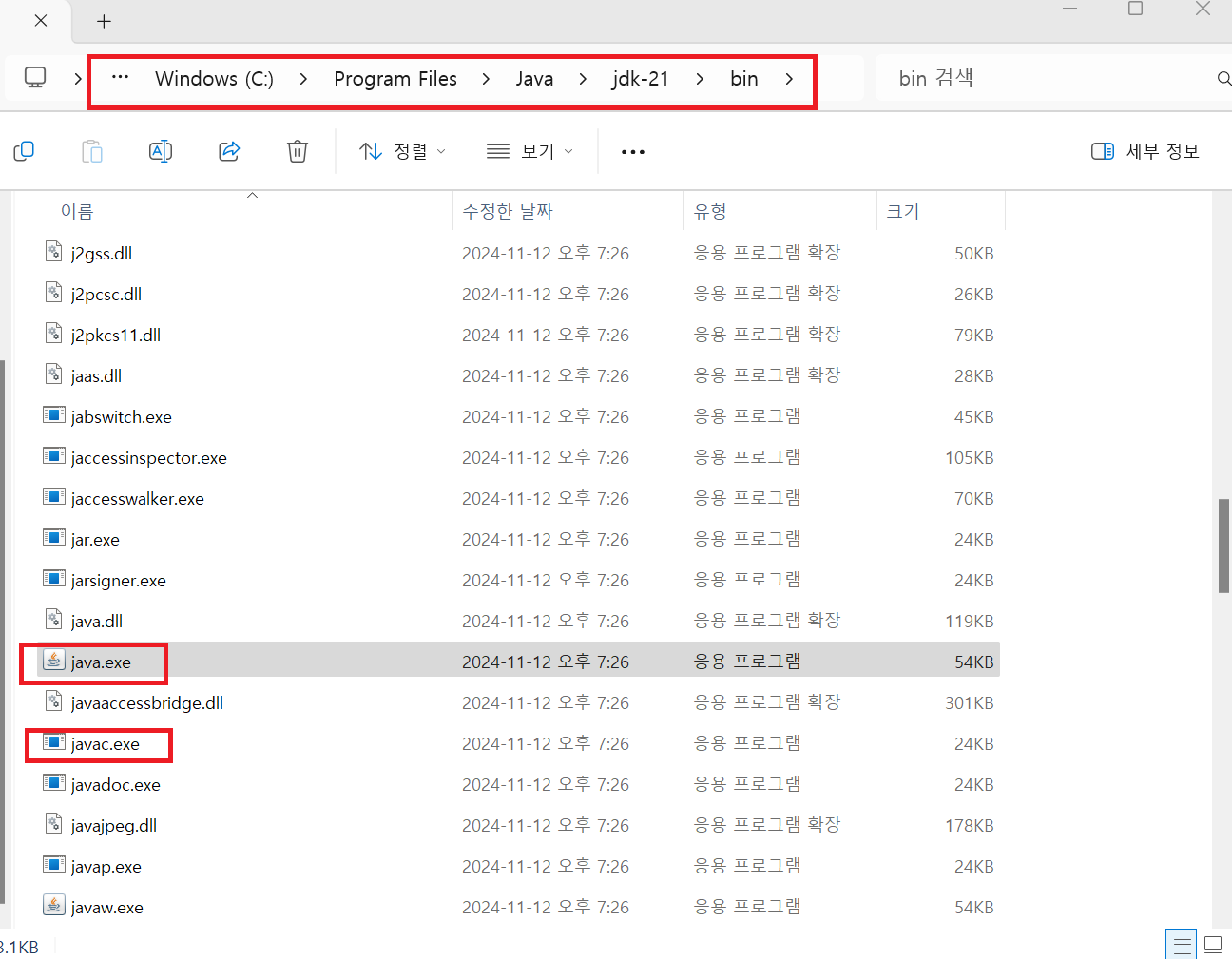Select the javac.exe file icon
The width and height of the screenshot is (1232, 959).
click(x=54, y=742)
